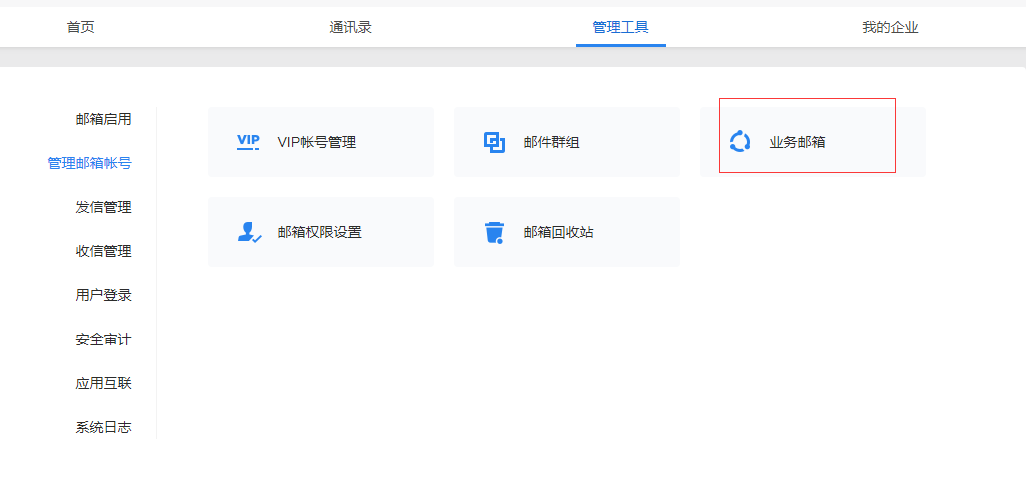Switch to the 首页 tab

click(81, 27)
